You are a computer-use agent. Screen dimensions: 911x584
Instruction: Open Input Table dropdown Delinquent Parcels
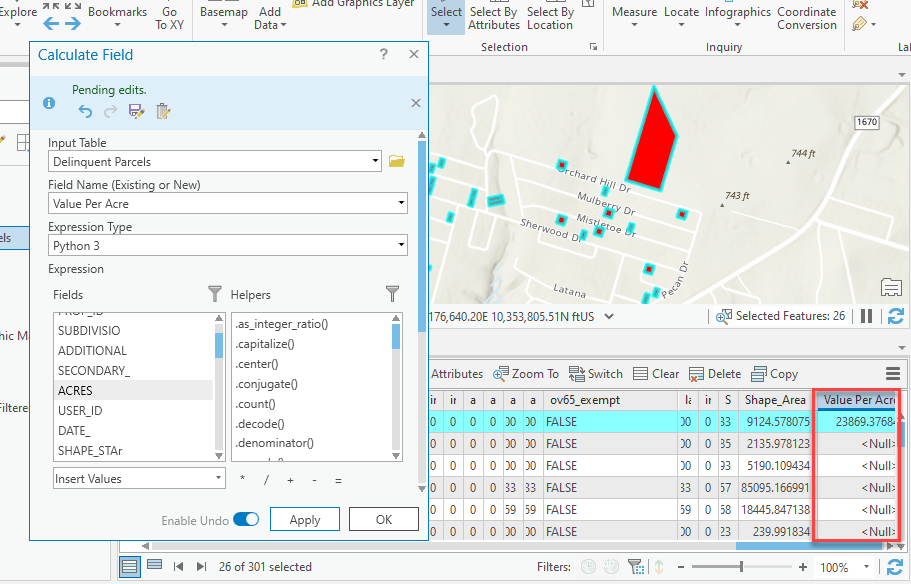click(214, 161)
